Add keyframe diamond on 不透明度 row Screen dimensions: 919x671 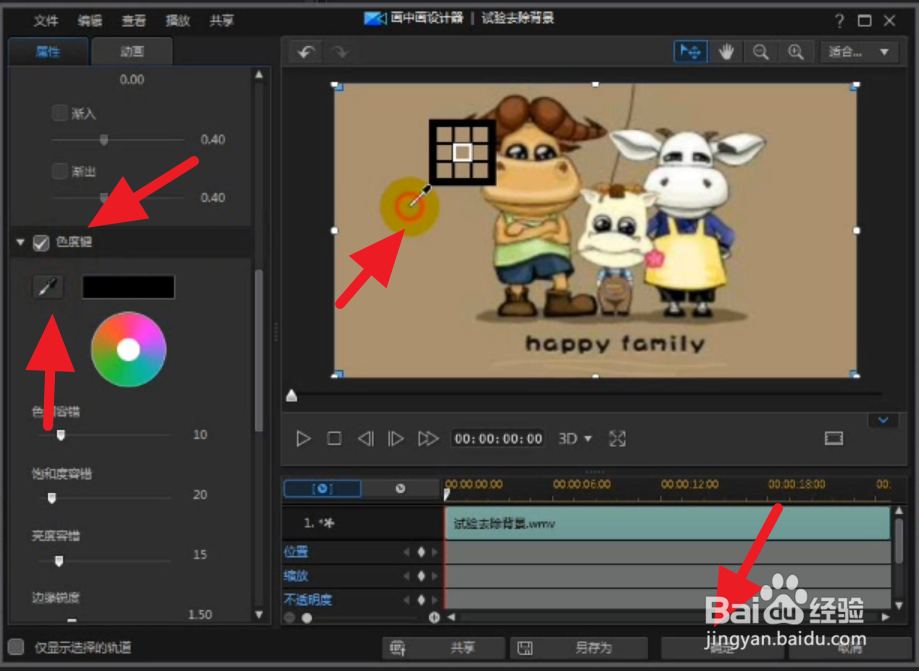(421, 600)
